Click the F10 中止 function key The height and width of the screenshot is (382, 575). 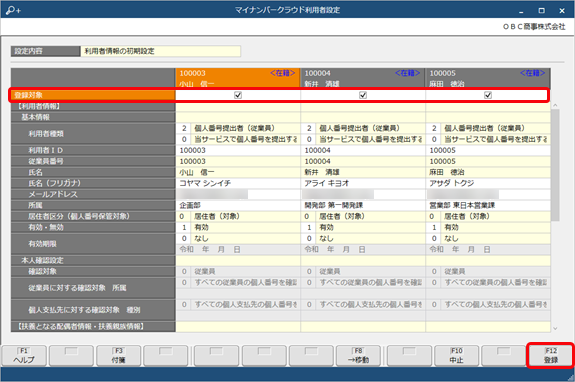pyautogui.click(x=457, y=355)
